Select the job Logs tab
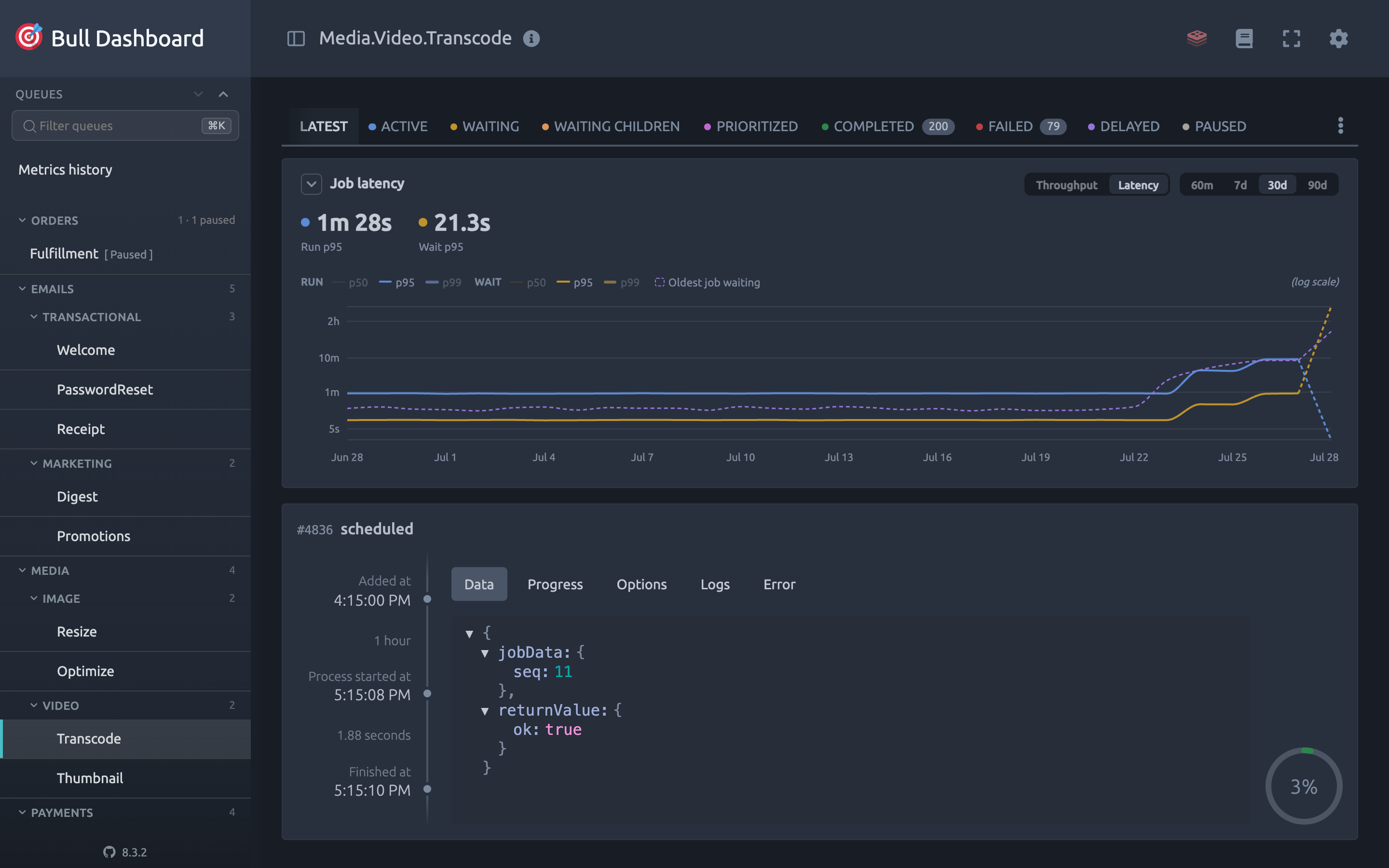Image resolution: width=1389 pixels, height=868 pixels. [x=715, y=584]
